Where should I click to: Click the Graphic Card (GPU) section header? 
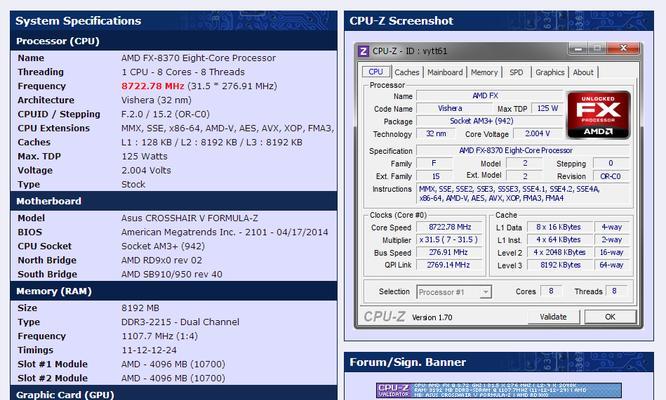tap(65, 394)
